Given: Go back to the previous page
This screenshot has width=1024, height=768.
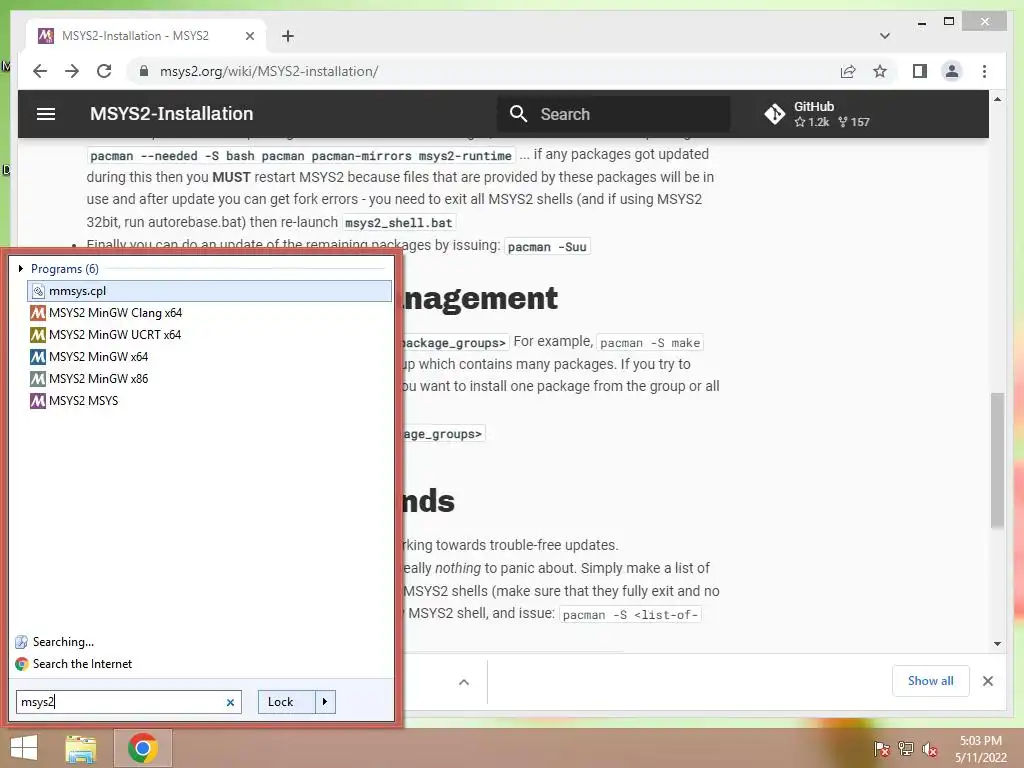Looking at the screenshot, I should click(x=40, y=71).
